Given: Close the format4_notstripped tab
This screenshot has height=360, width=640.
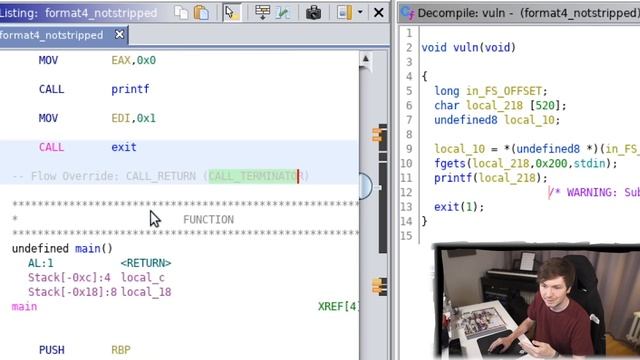Looking at the screenshot, I should (119, 35).
